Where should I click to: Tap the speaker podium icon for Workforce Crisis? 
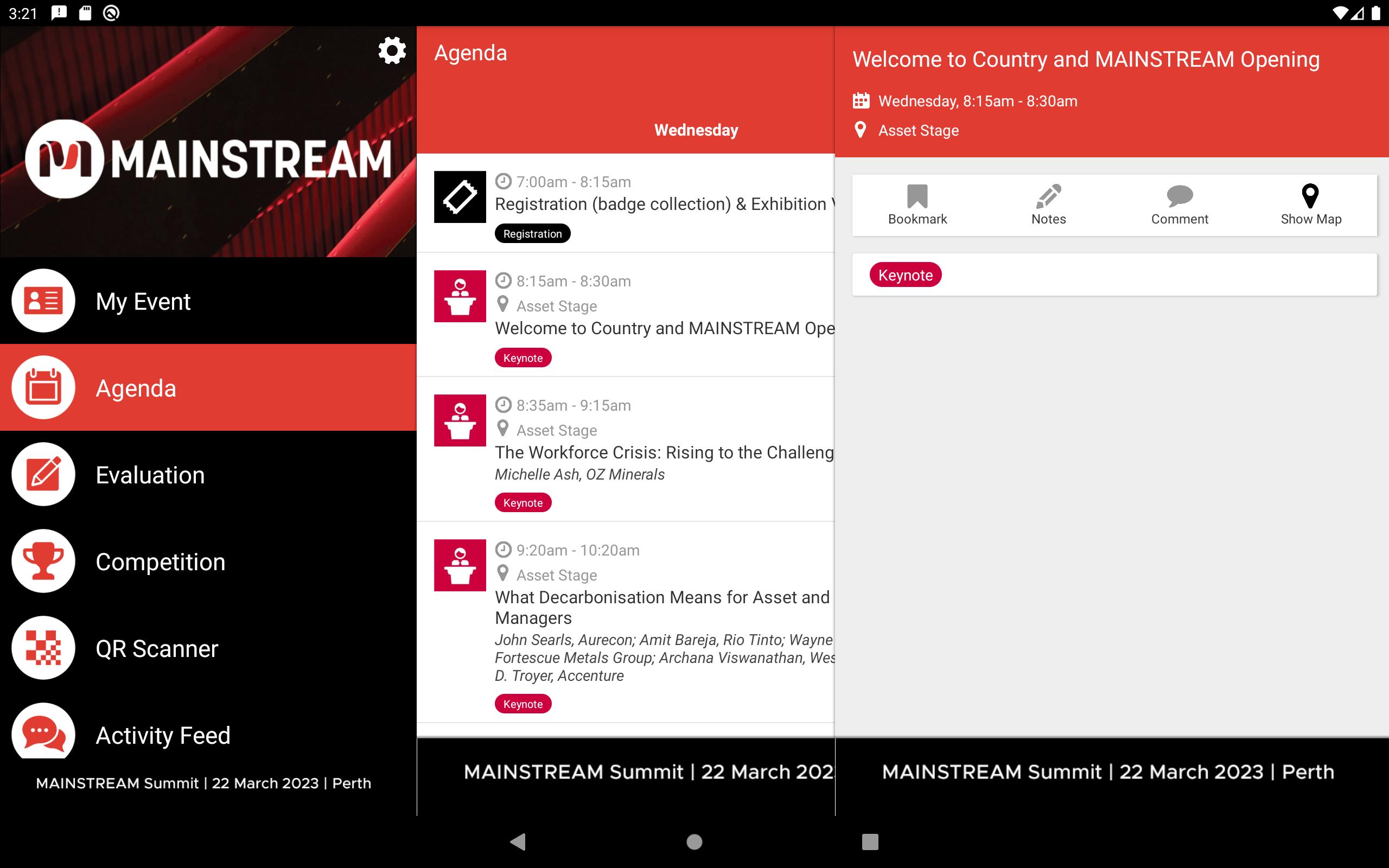460,420
